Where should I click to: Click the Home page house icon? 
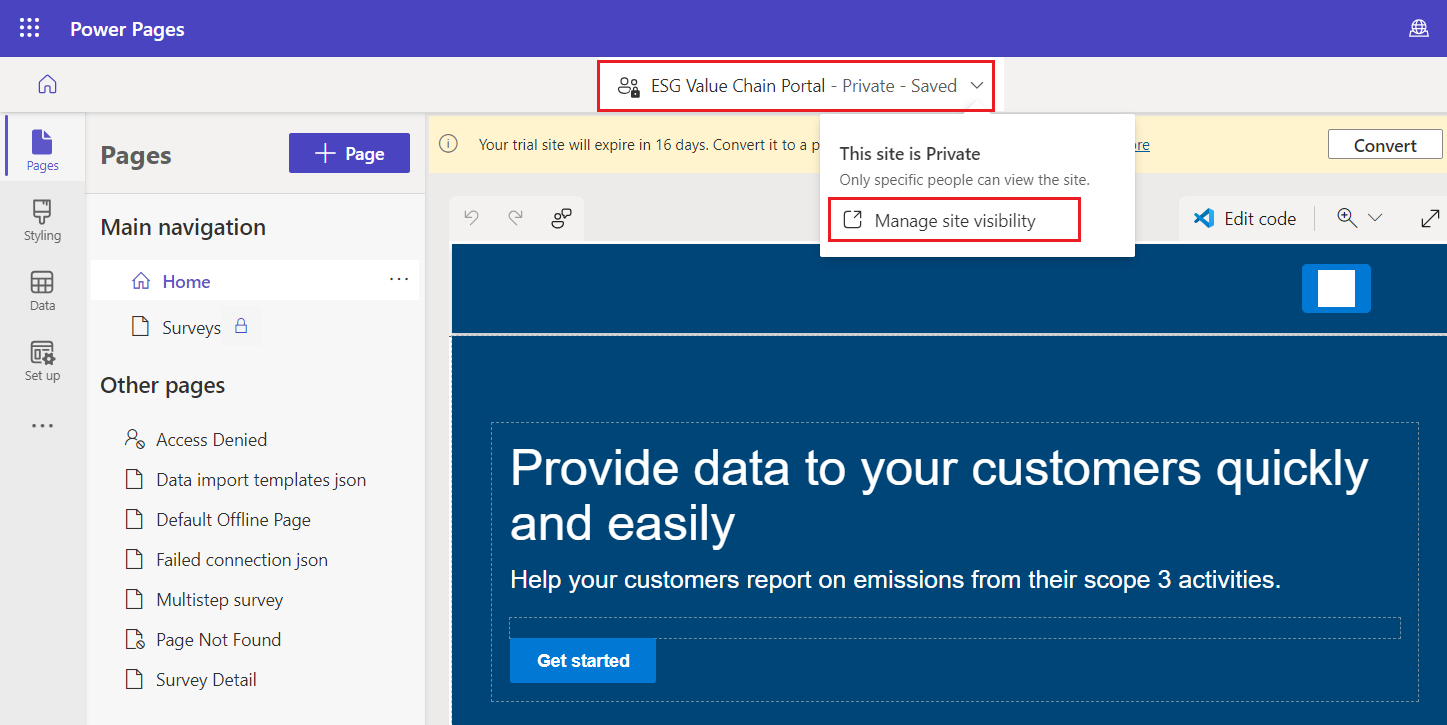tap(140, 281)
